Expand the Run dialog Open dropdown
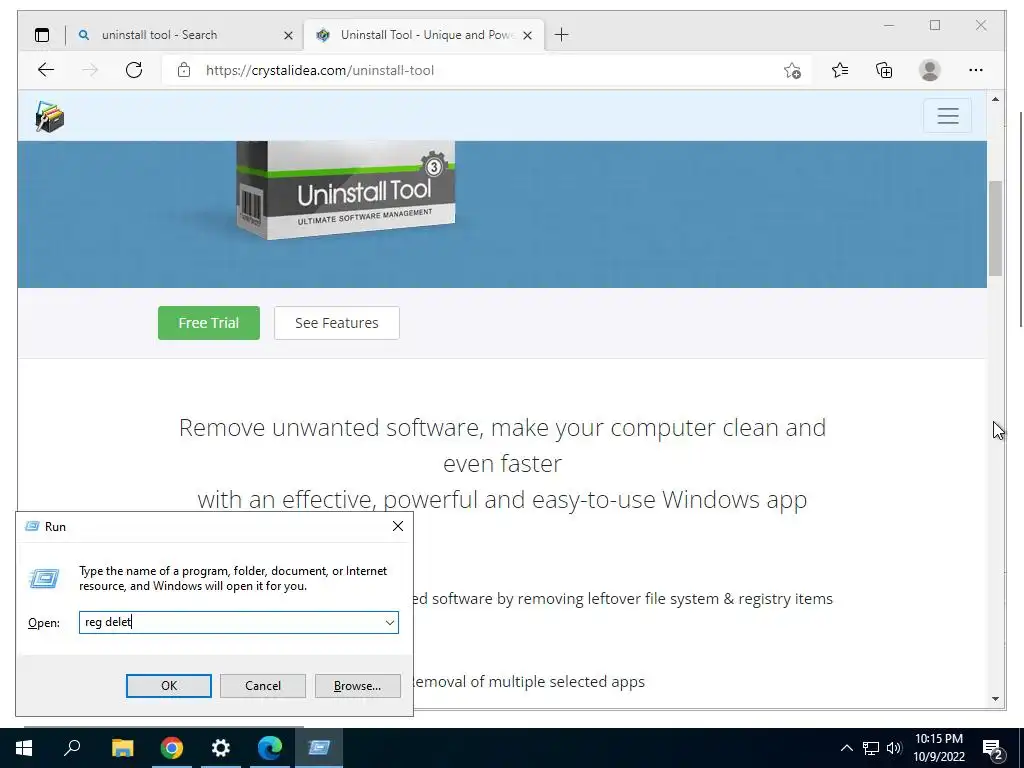 click(390, 622)
